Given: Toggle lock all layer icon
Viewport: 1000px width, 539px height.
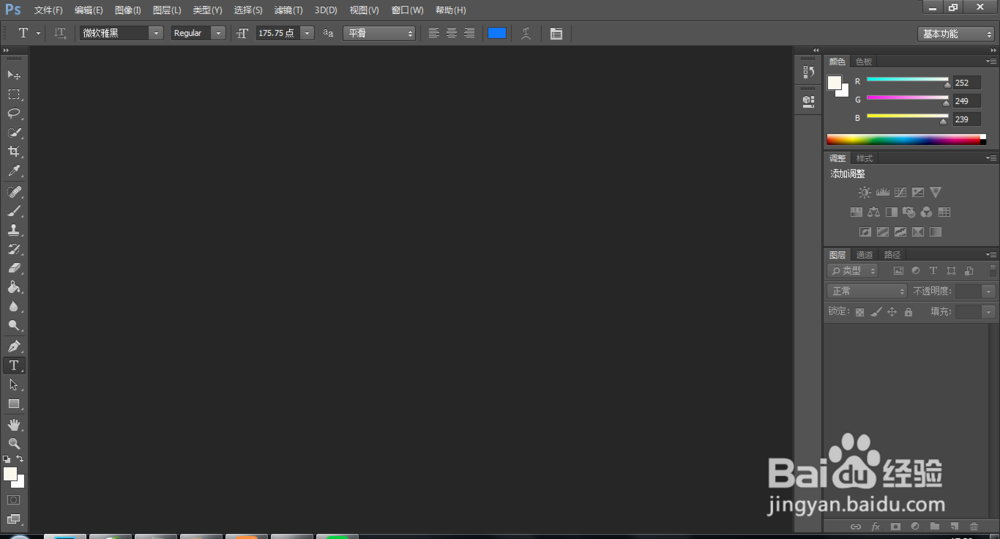Looking at the screenshot, I should [x=908, y=312].
